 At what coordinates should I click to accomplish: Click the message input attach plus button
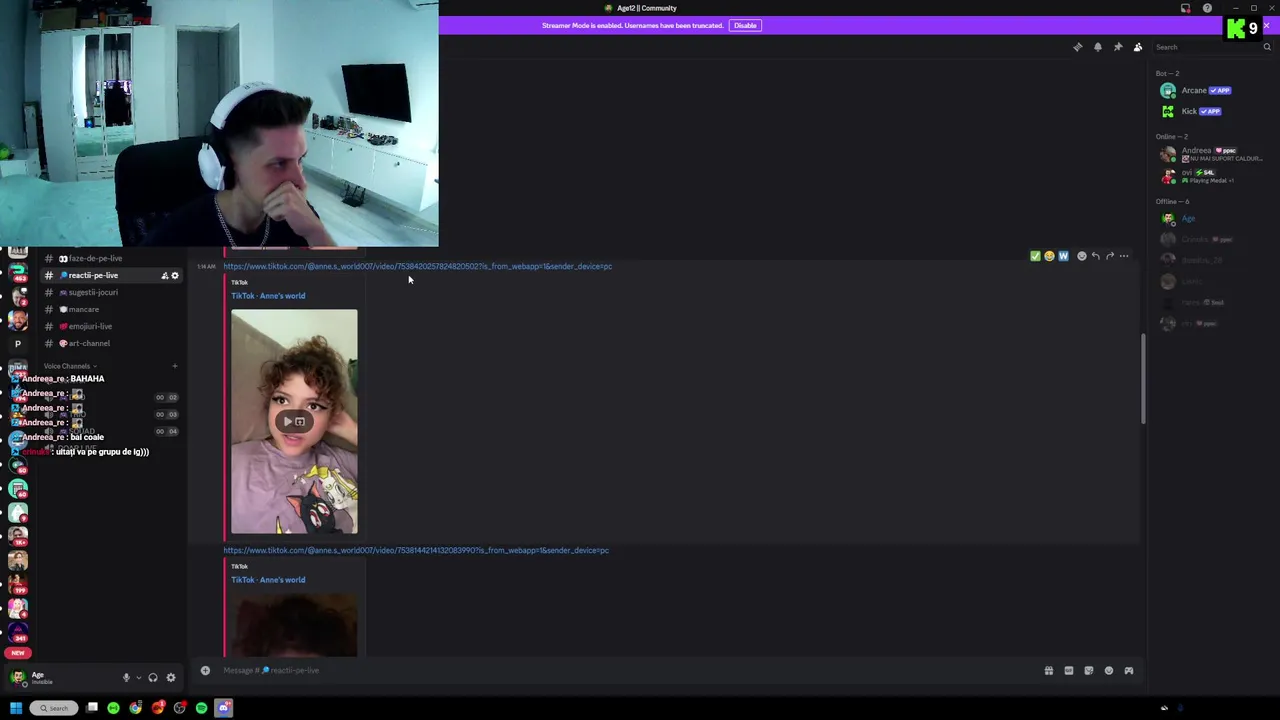(205, 671)
